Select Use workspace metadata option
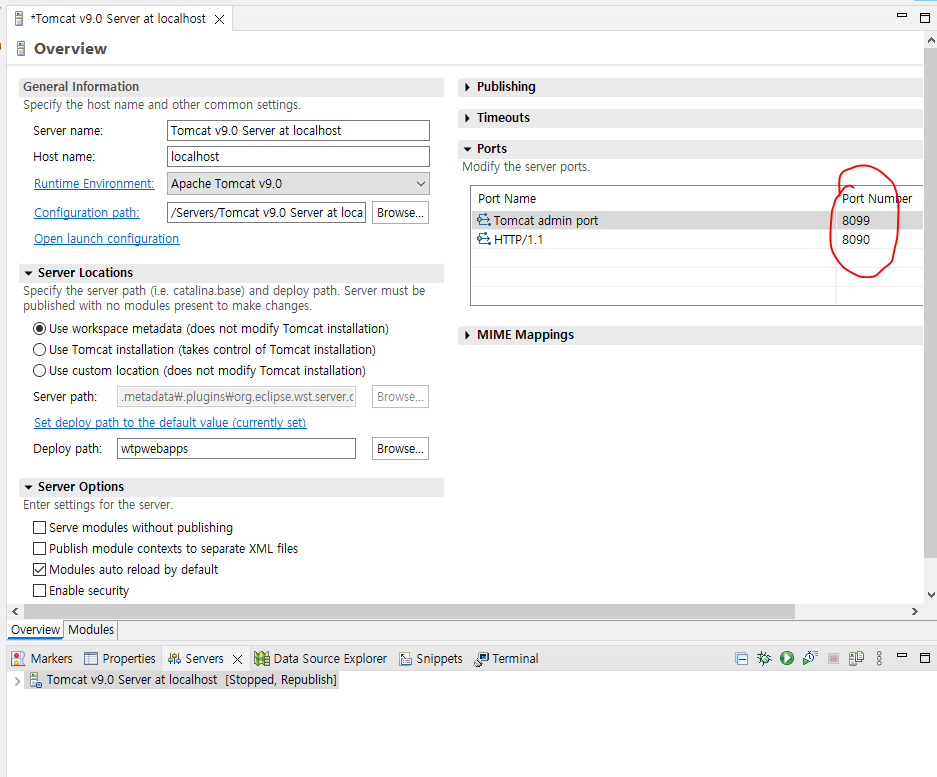 coord(39,329)
